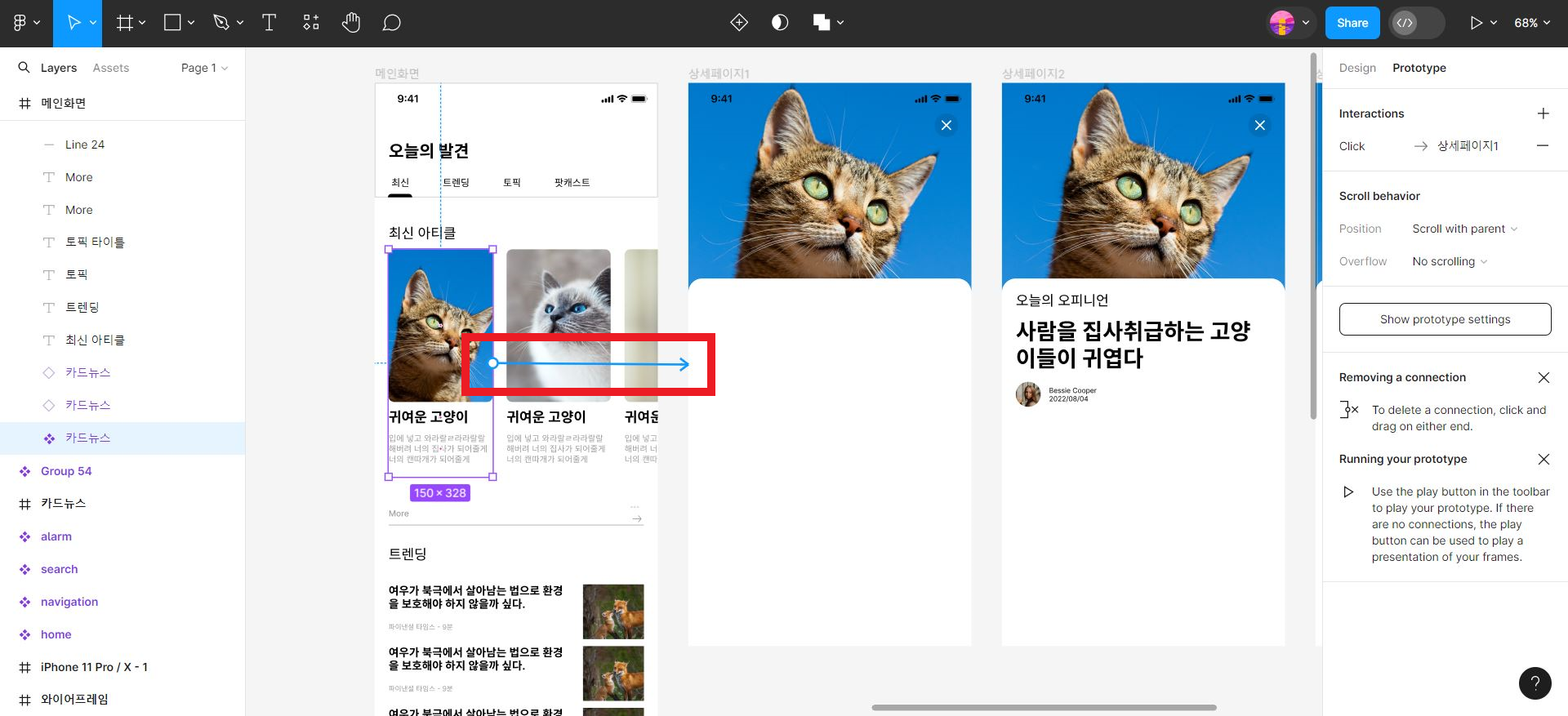The height and width of the screenshot is (716, 1568).
Task: Open Boolean groups dropdown chevron
Action: [840, 23]
